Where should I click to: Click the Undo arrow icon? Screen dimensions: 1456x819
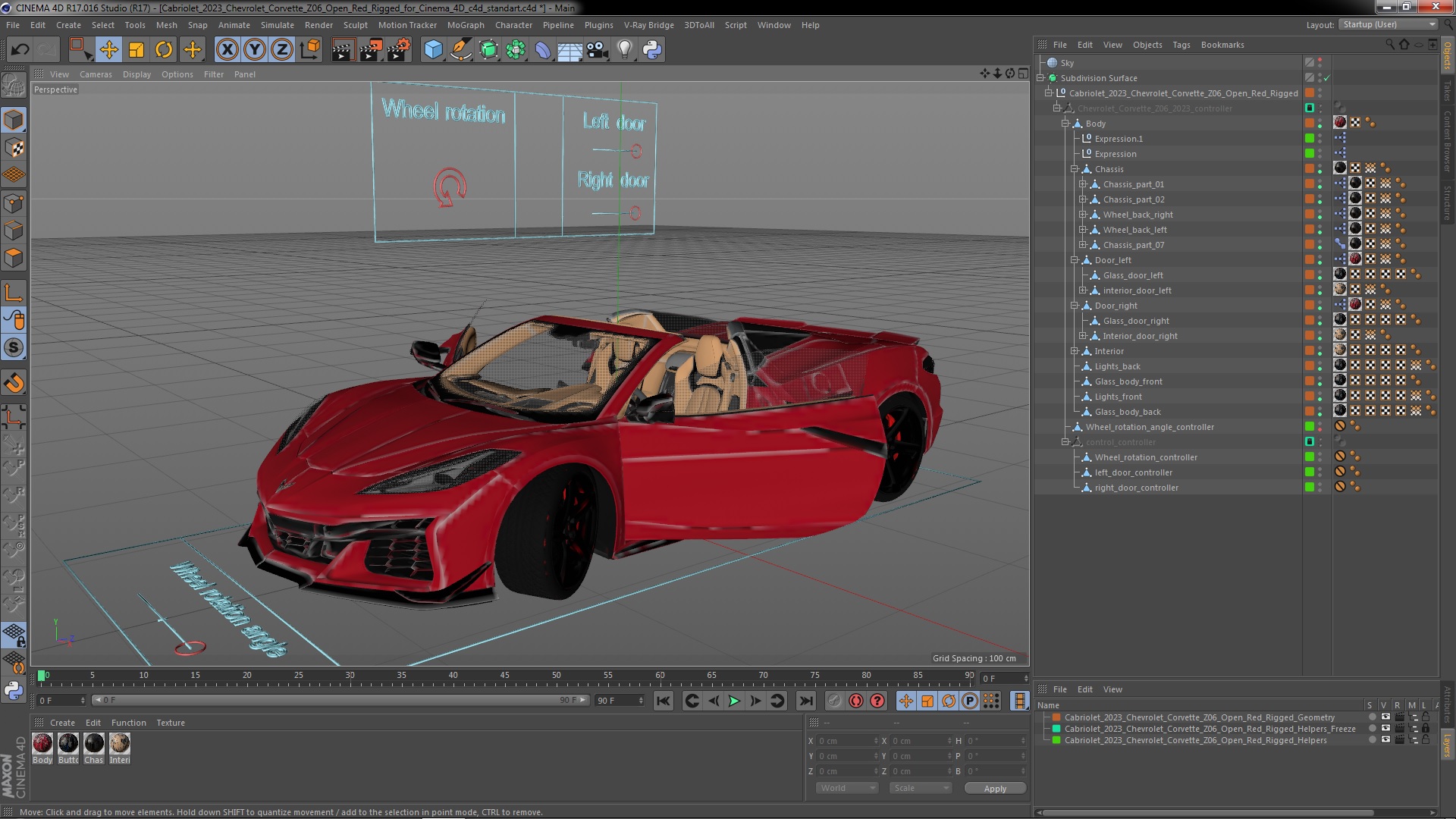[20, 50]
